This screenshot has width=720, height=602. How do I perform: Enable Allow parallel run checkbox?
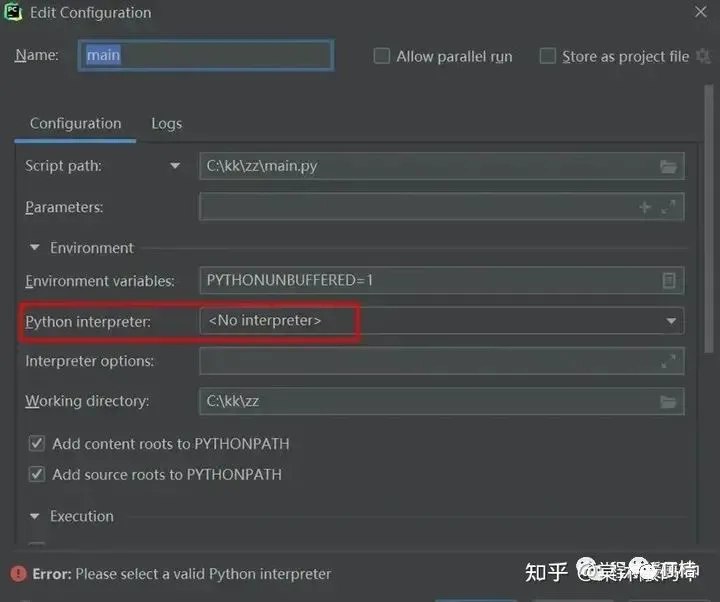[382, 56]
